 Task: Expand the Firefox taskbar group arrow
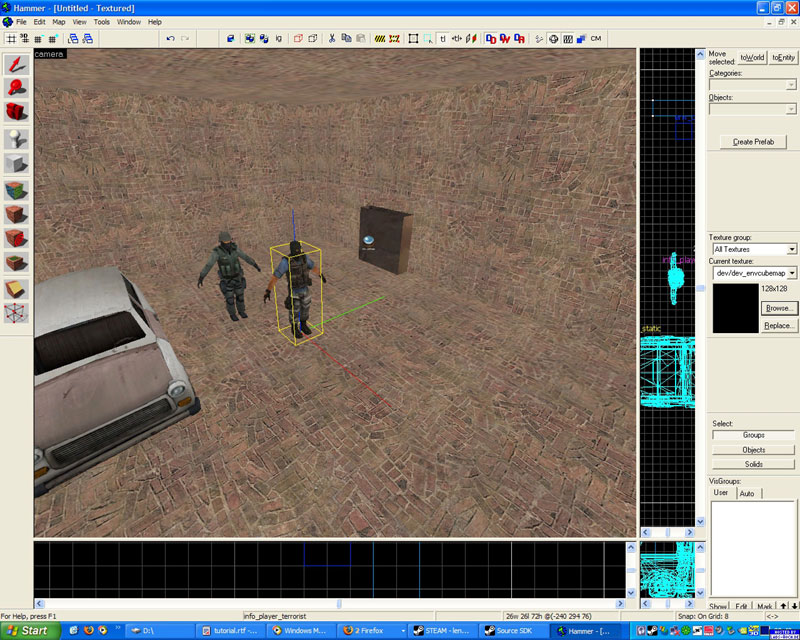[x=404, y=631]
